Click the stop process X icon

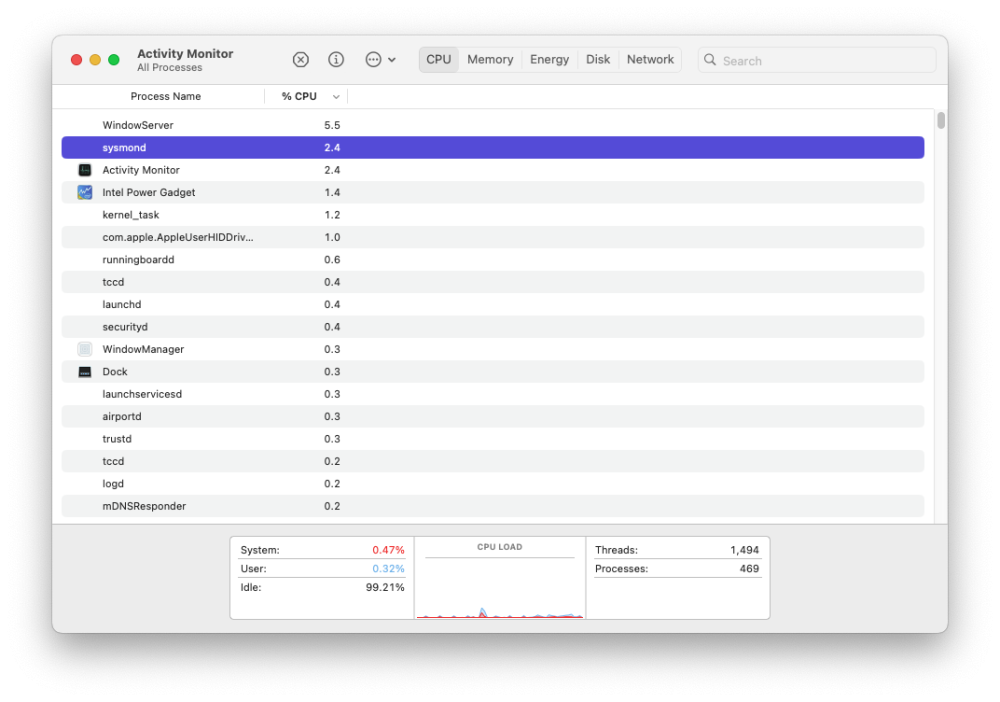(300, 59)
